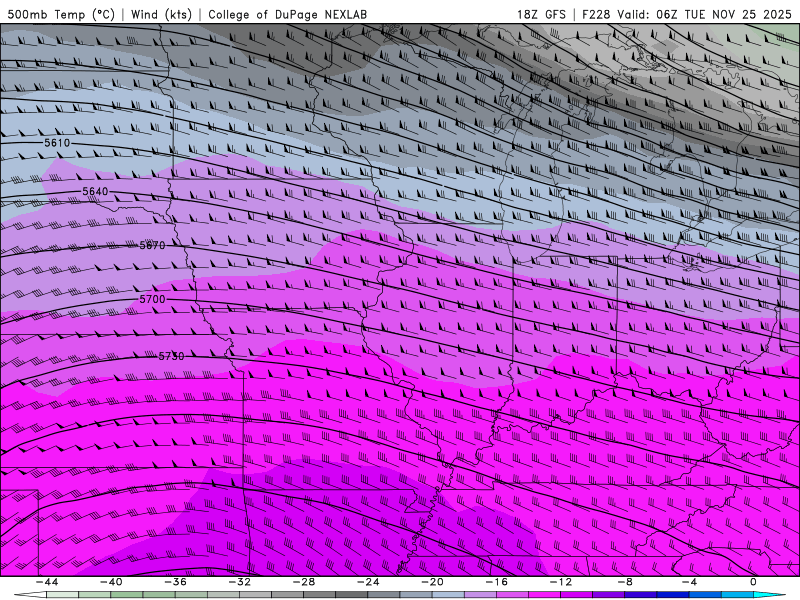Select the 0 colorbar tick label

pyautogui.click(x=754, y=582)
